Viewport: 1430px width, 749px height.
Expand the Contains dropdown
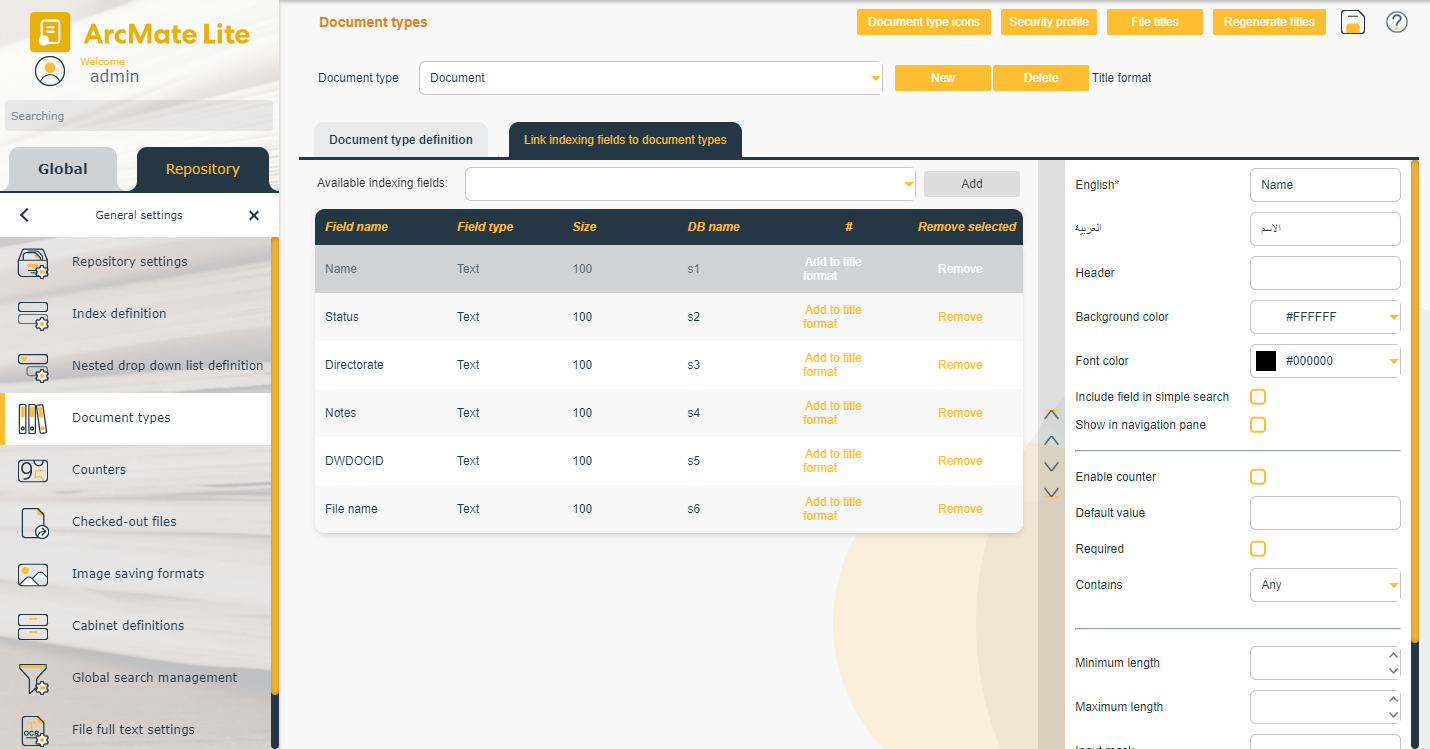(1392, 585)
